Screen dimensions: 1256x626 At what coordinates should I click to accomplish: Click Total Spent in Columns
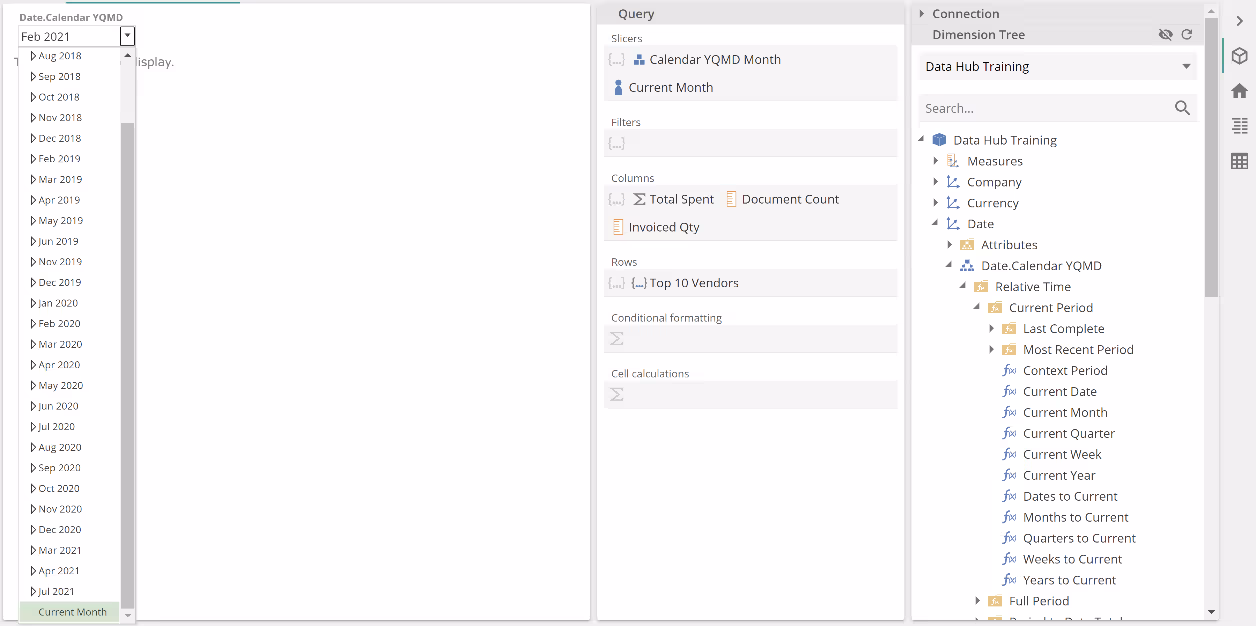(681, 199)
